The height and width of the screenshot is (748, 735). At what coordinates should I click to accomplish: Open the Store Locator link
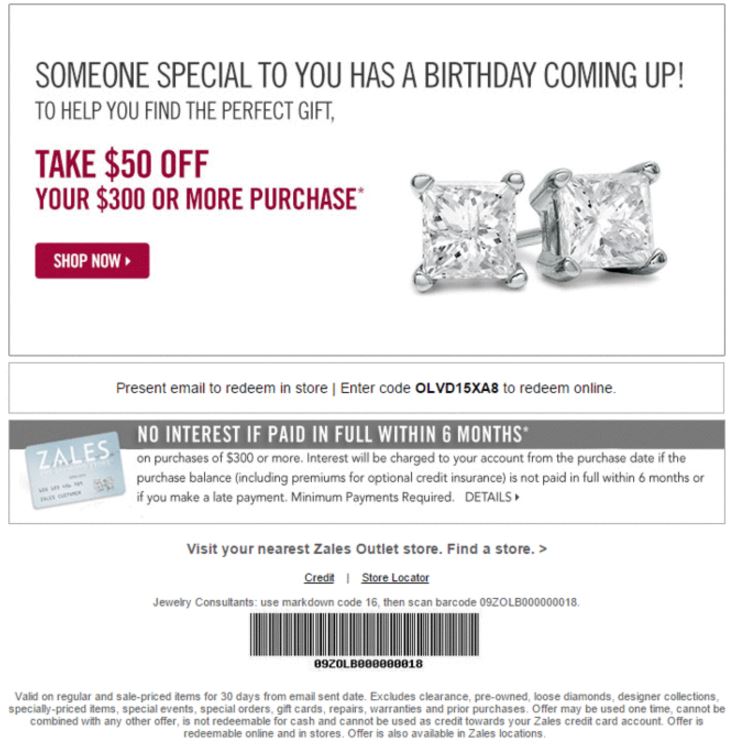[x=395, y=578]
